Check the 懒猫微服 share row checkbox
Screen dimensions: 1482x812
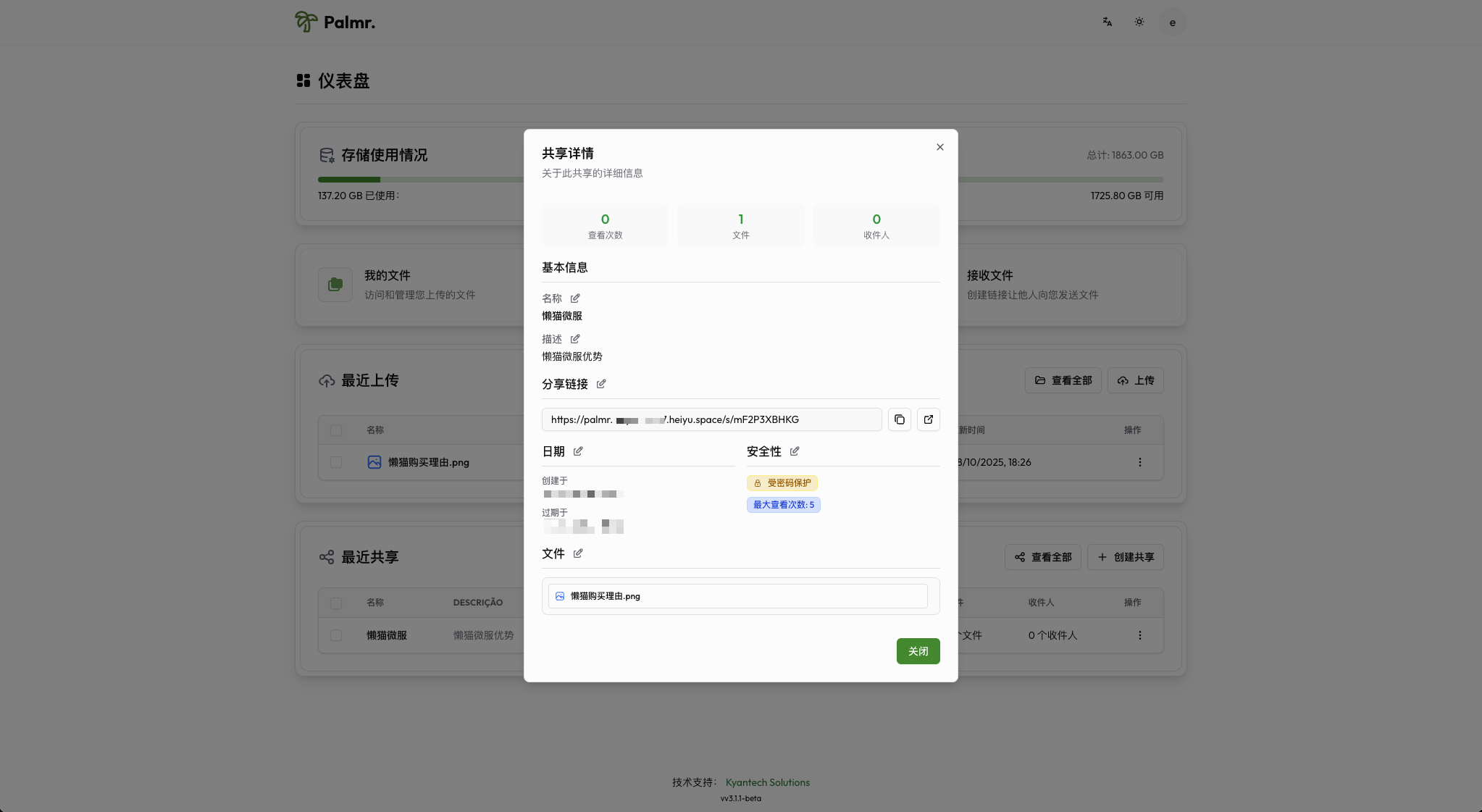[336, 635]
